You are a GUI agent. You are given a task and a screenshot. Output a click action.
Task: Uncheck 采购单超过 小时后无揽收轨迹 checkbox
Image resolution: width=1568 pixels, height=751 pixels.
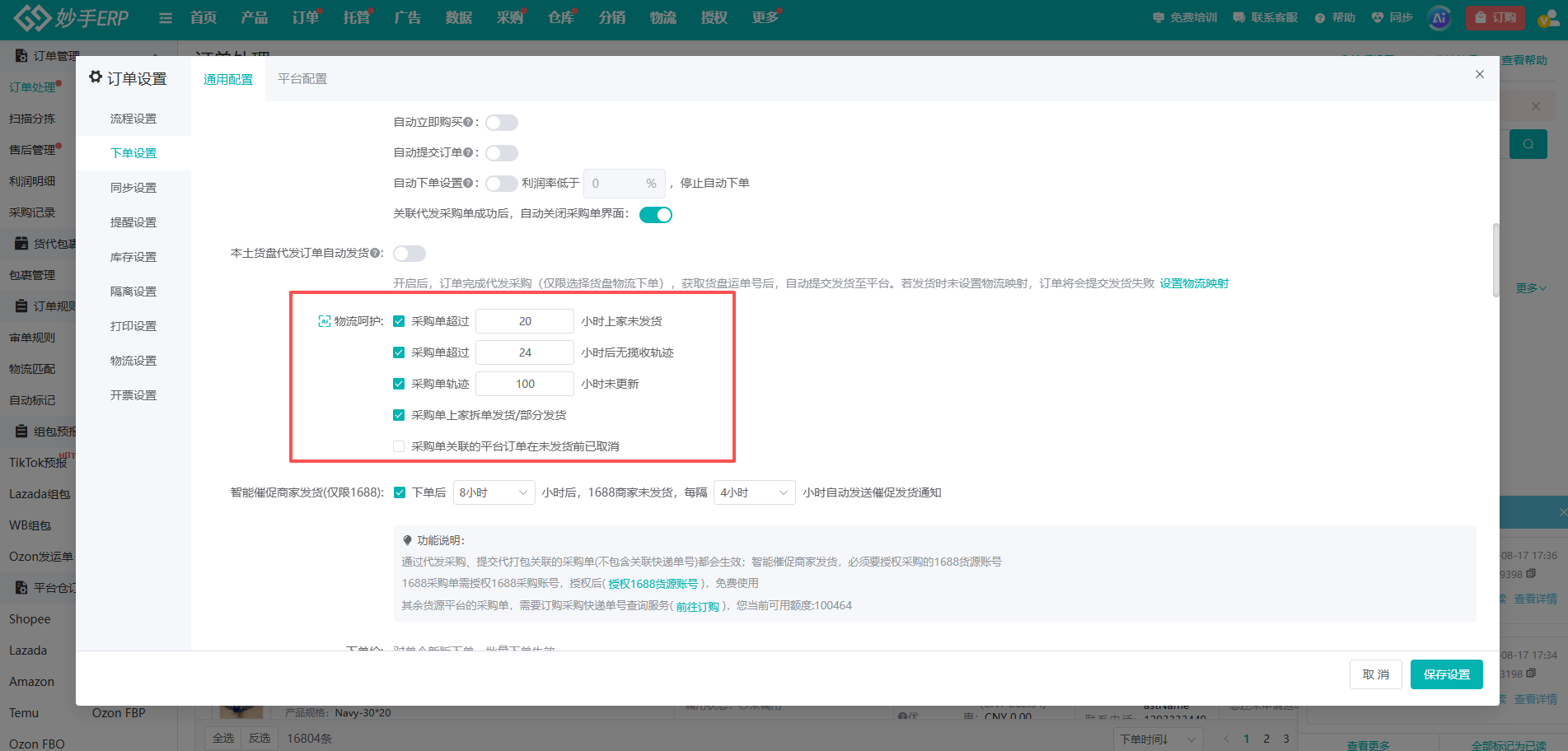pos(399,352)
